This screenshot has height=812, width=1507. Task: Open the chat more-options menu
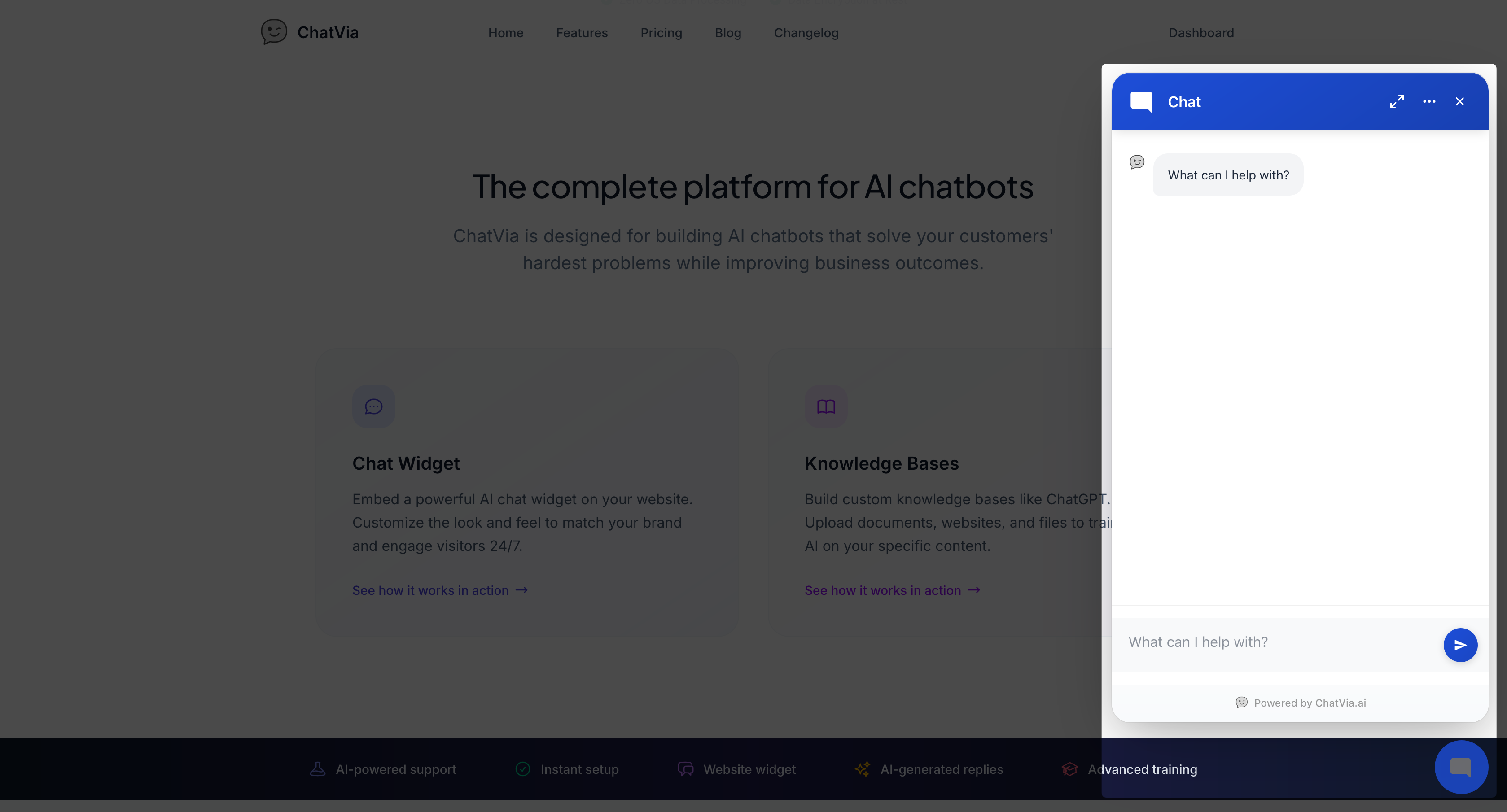point(1429,101)
